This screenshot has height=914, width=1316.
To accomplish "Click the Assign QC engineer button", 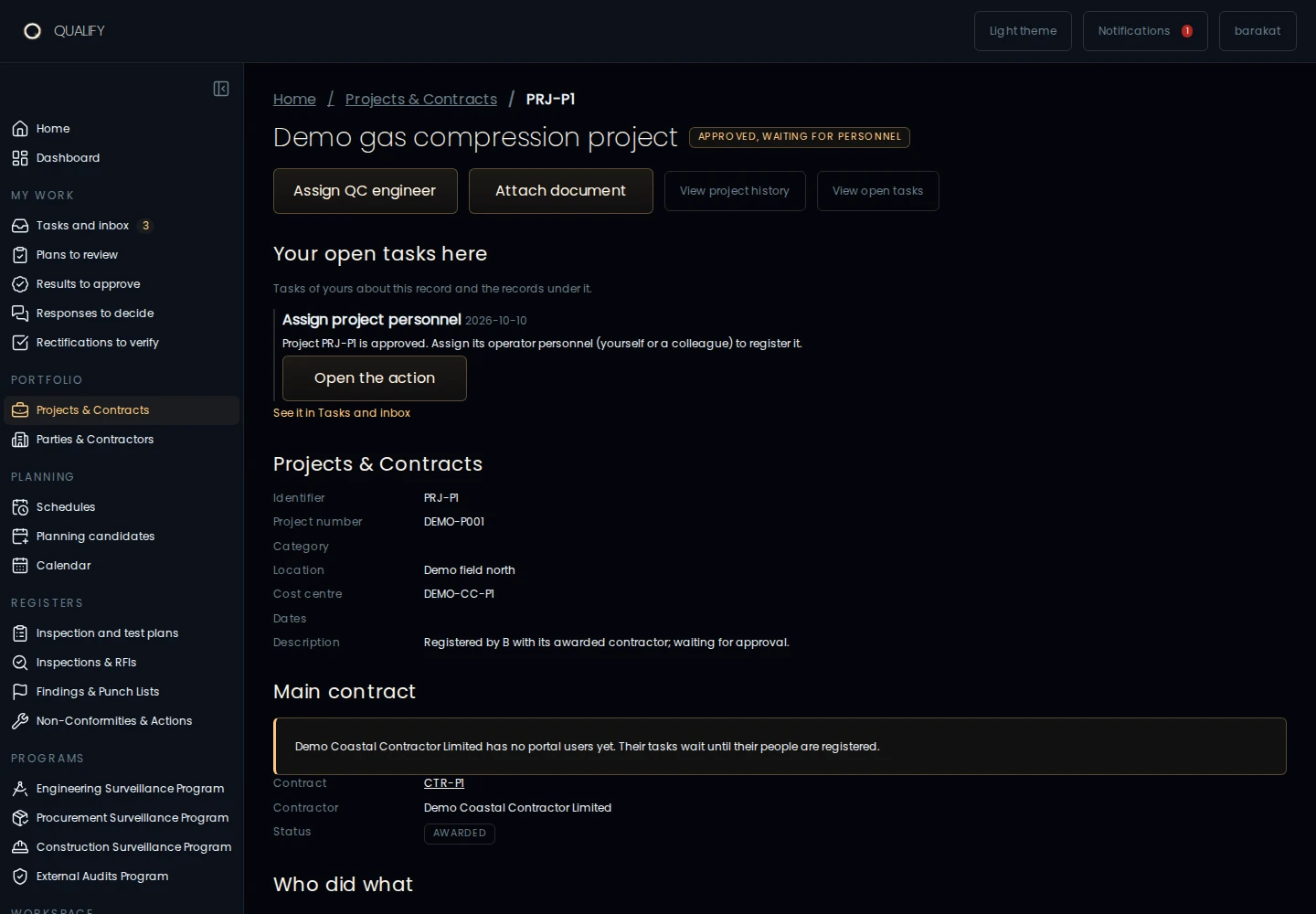I will 365,191.
